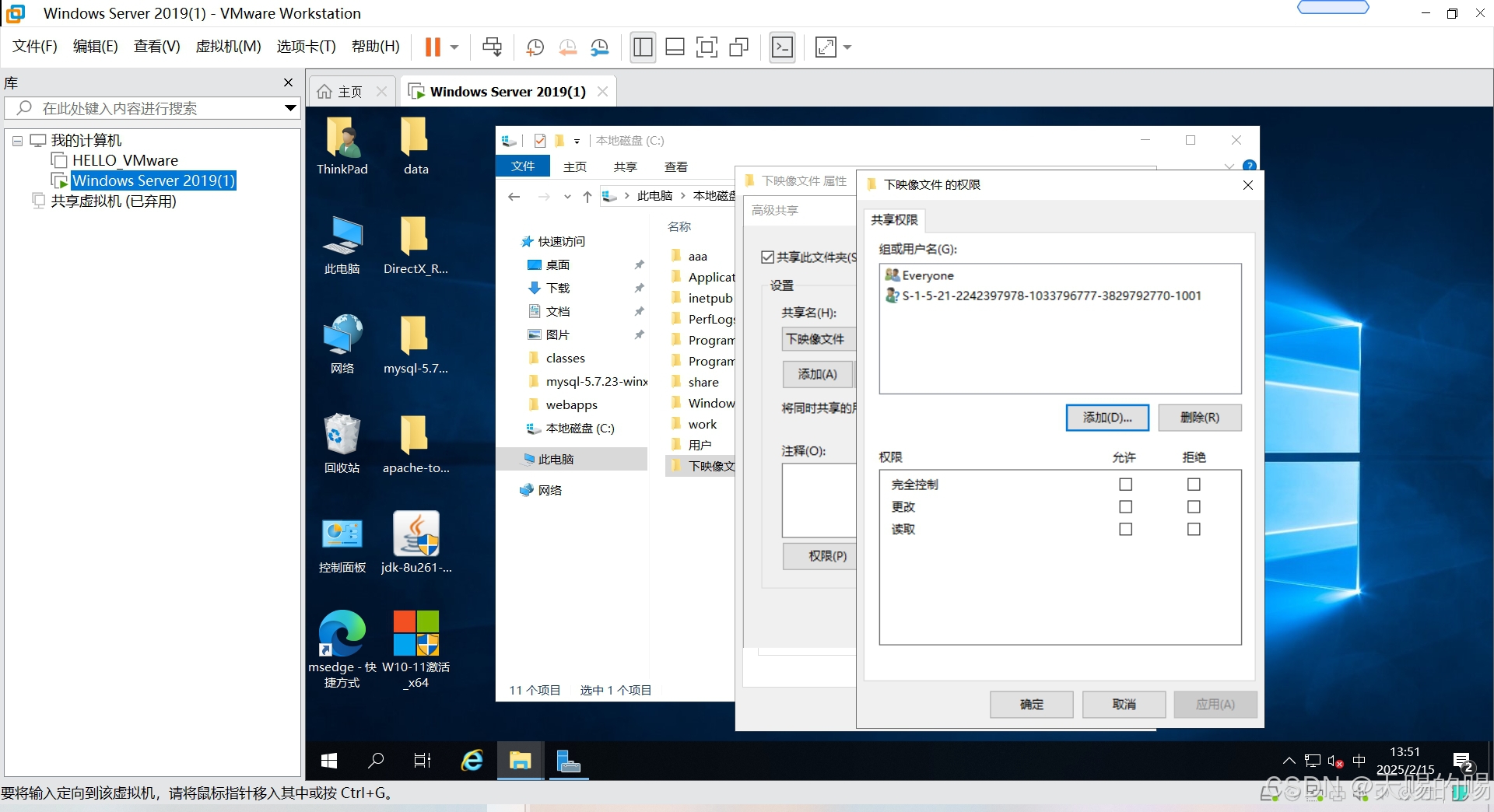Image resolution: width=1494 pixels, height=812 pixels.
Task: Toggle the library sidebar view icon
Action: (643, 47)
